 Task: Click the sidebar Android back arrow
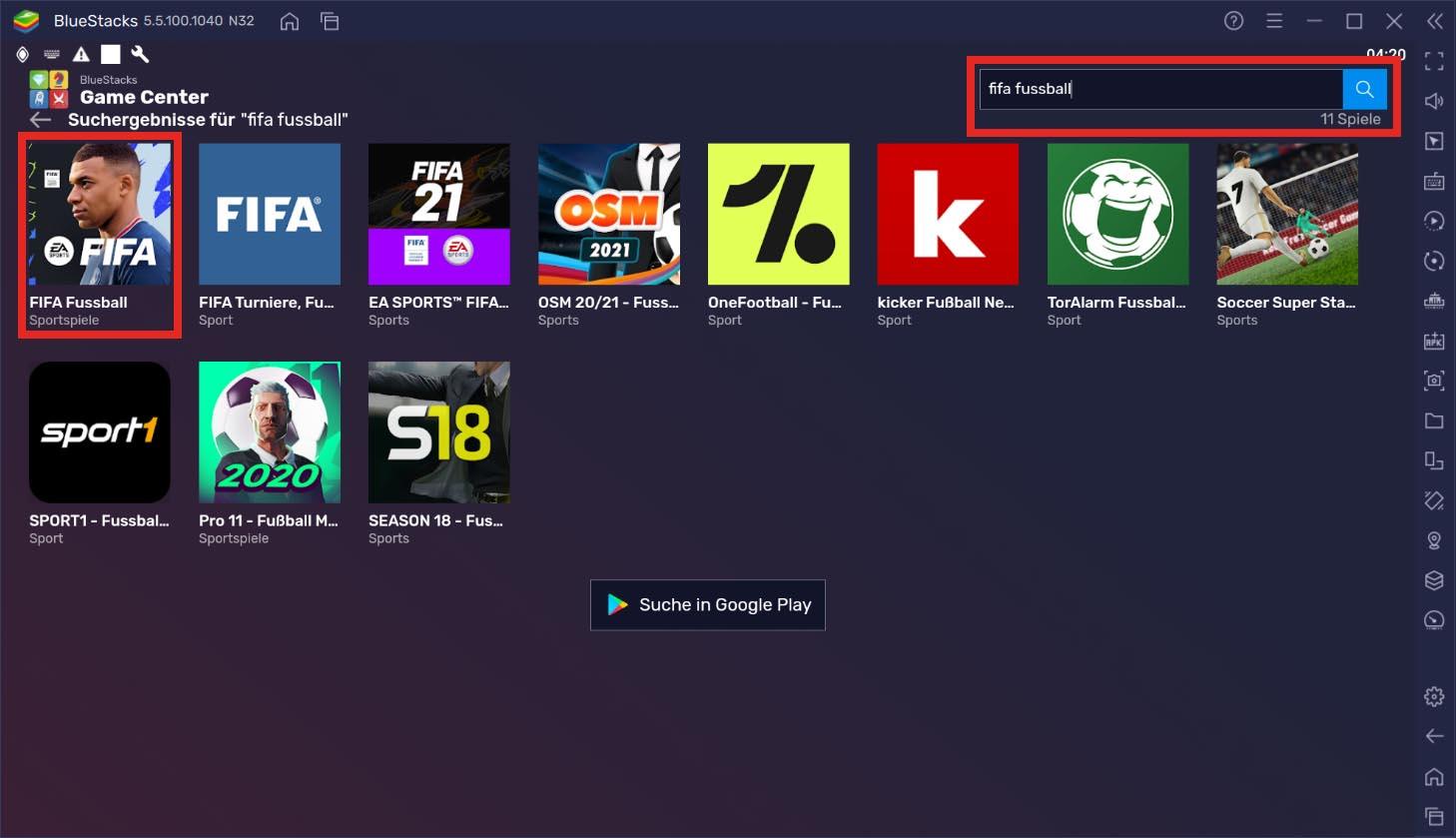1434,736
